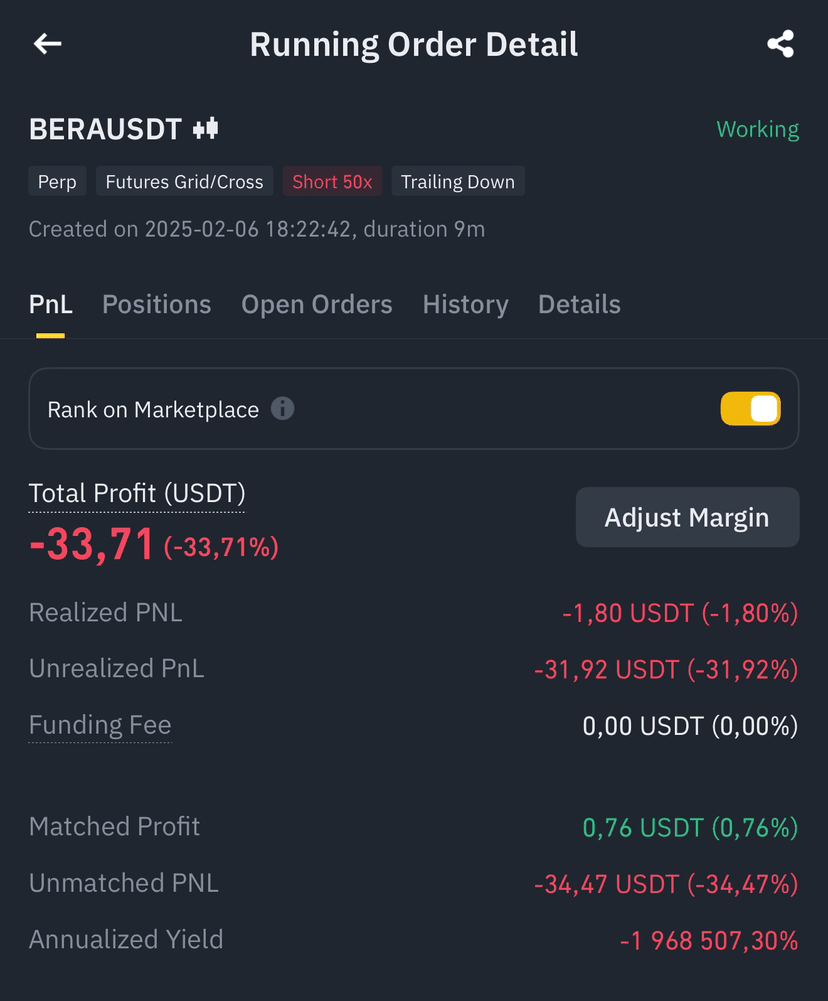Click the Adjust Margin button
Viewport: 828px width, 1001px height.
688,517
